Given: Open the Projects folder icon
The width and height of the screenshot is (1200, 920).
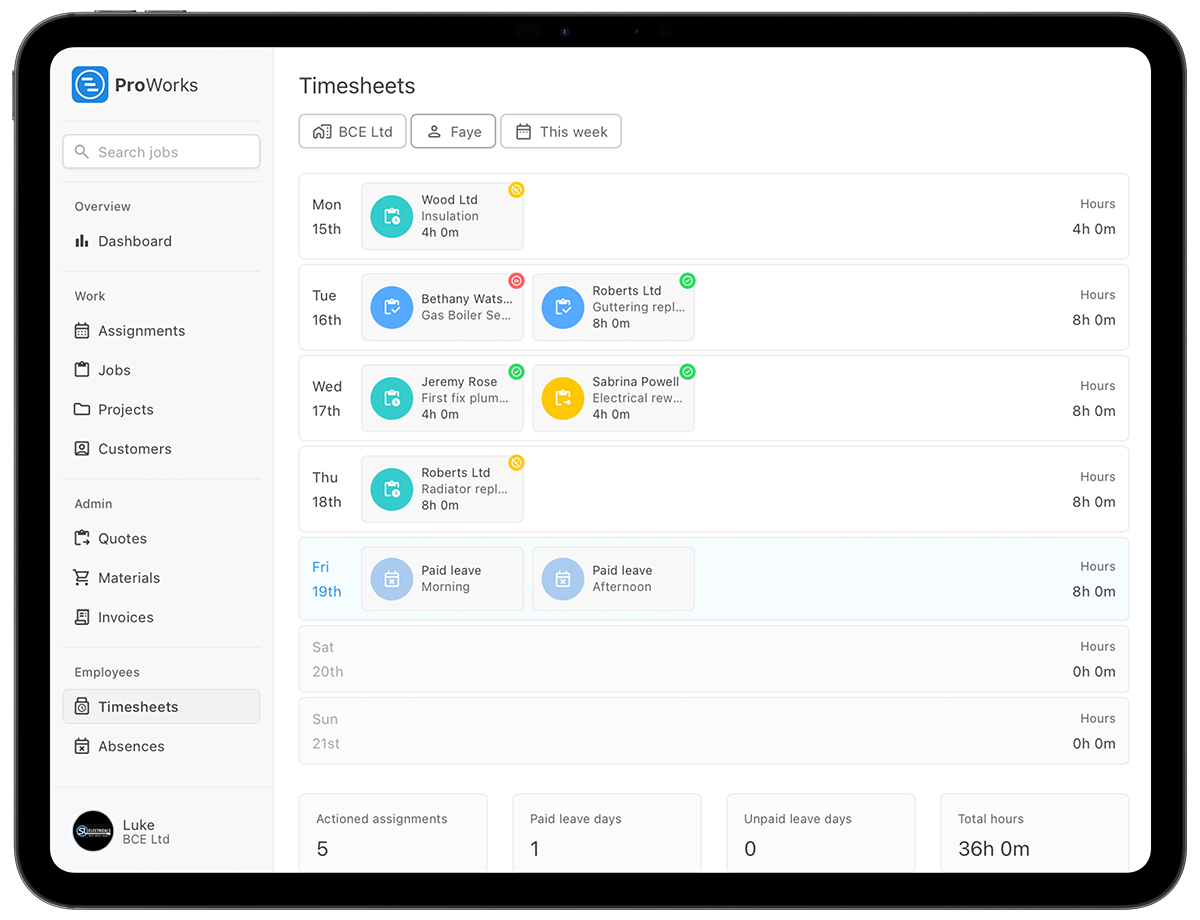Looking at the screenshot, I should 81,409.
